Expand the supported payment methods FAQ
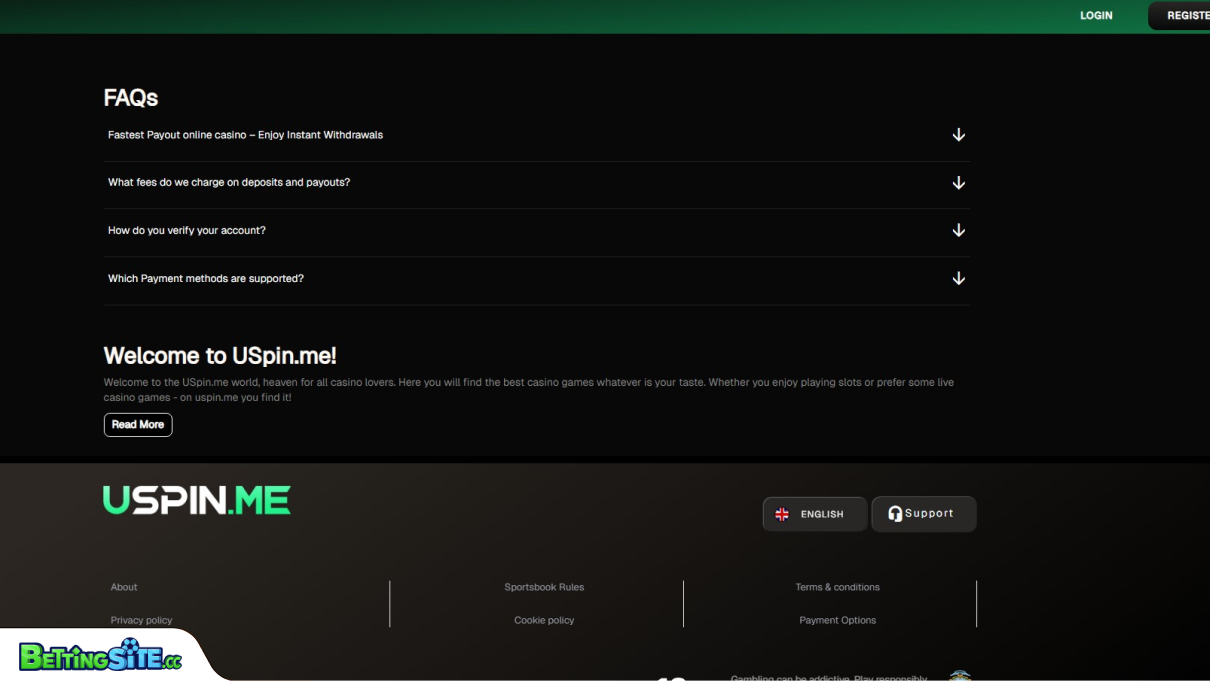The height and width of the screenshot is (681, 1210). click(x=959, y=278)
